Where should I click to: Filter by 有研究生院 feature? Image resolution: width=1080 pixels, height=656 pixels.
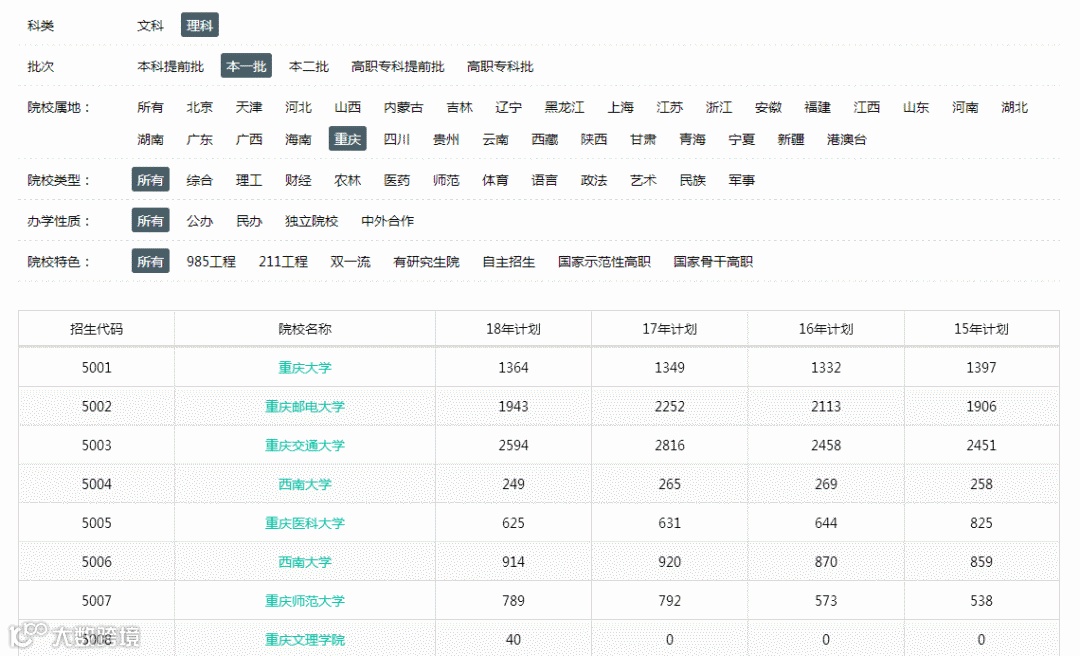[426, 261]
